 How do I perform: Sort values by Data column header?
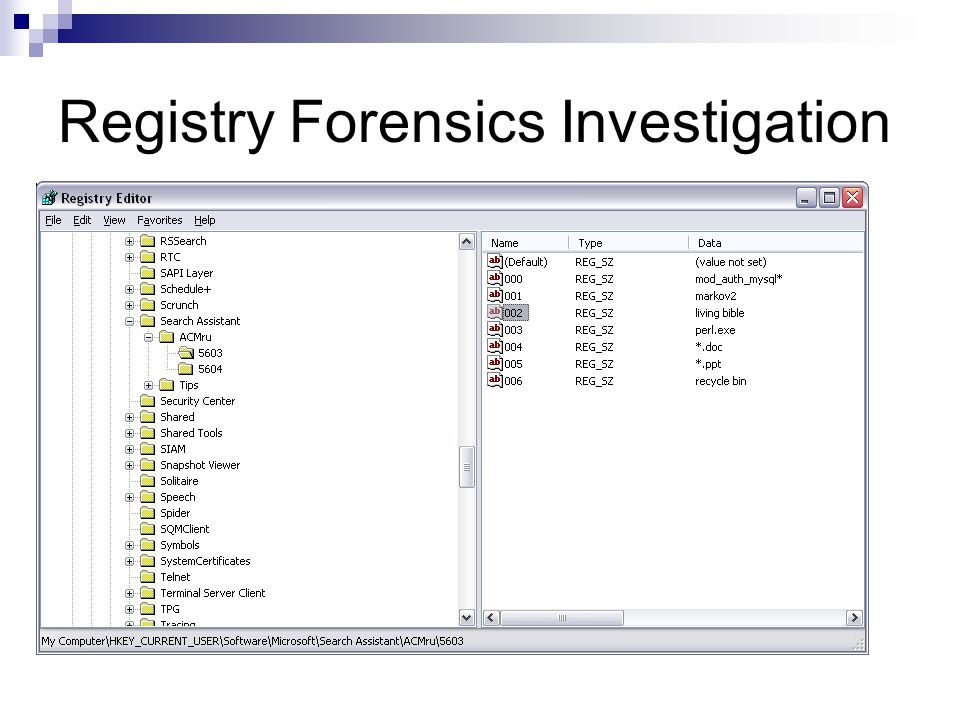click(776, 243)
